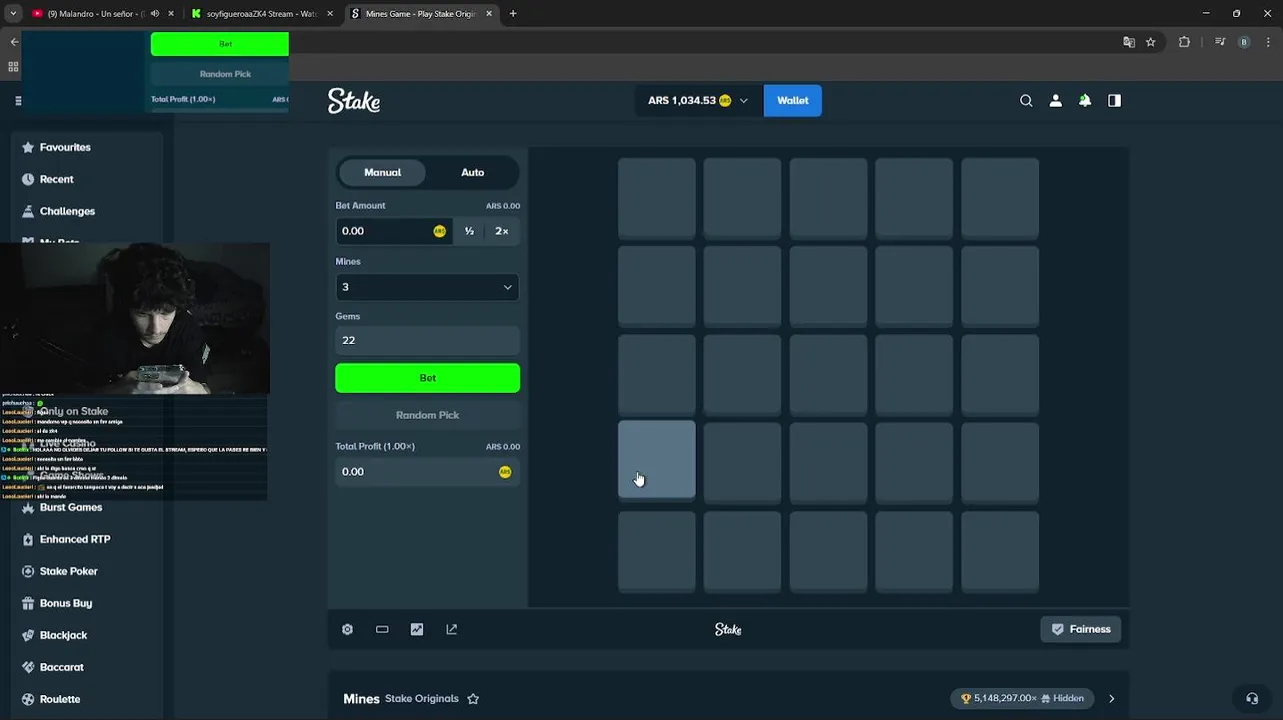This screenshot has height=720, width=1283.
Task: Reveal the highlighted tile under the cursor
Action: coord(656,459)
